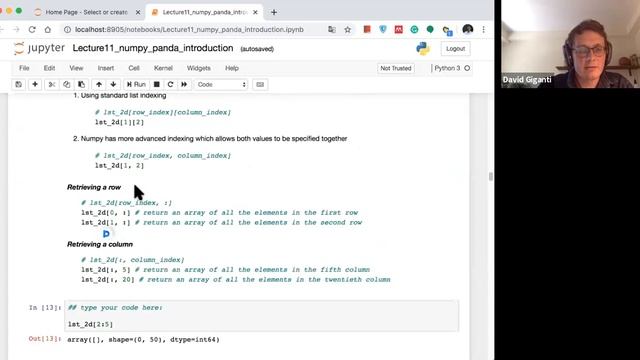This screenshot has height=360, width=640.
Task: Click the Python logo in header
Action: tap(423, 49)
